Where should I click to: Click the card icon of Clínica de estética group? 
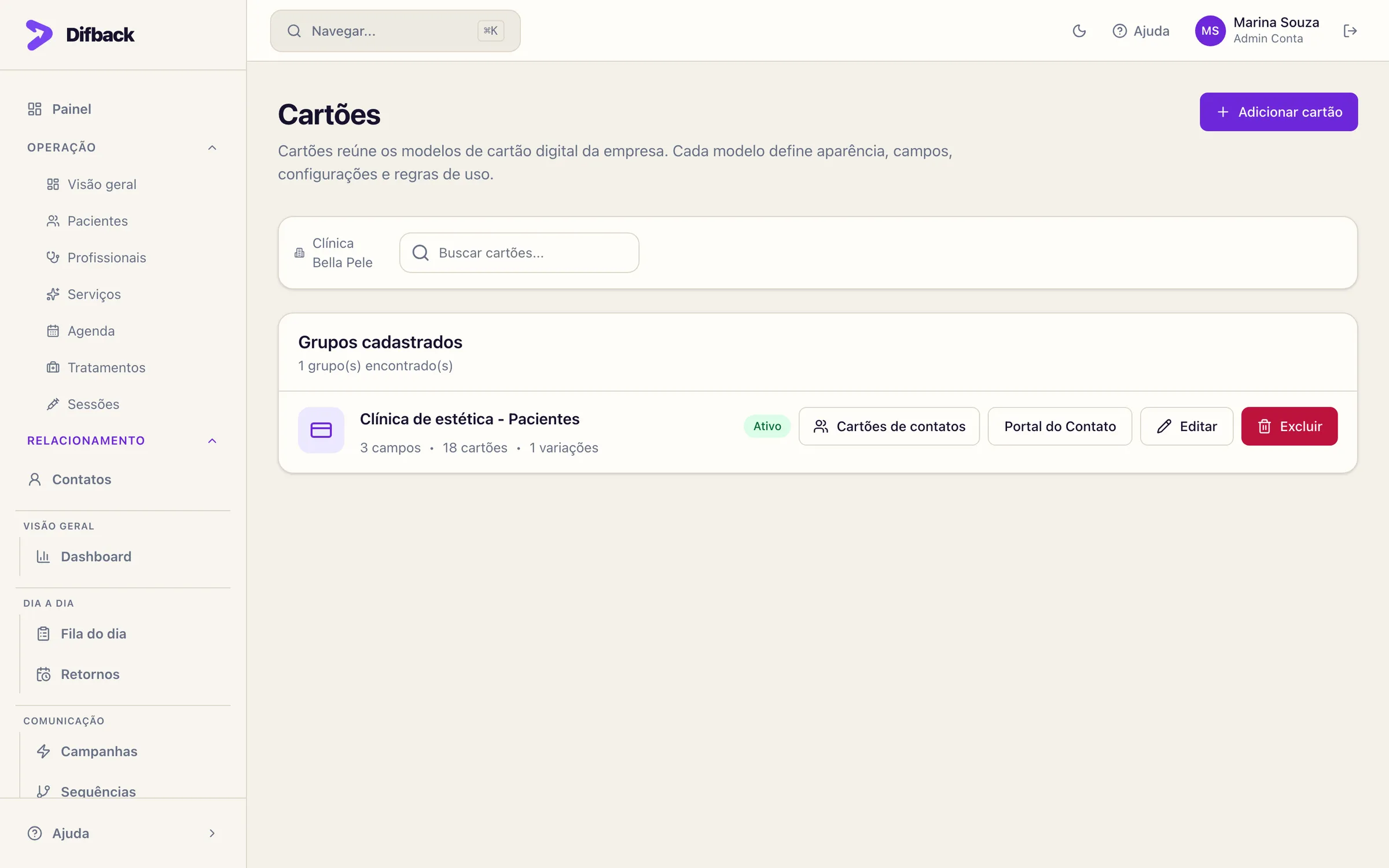click(321, 430)
